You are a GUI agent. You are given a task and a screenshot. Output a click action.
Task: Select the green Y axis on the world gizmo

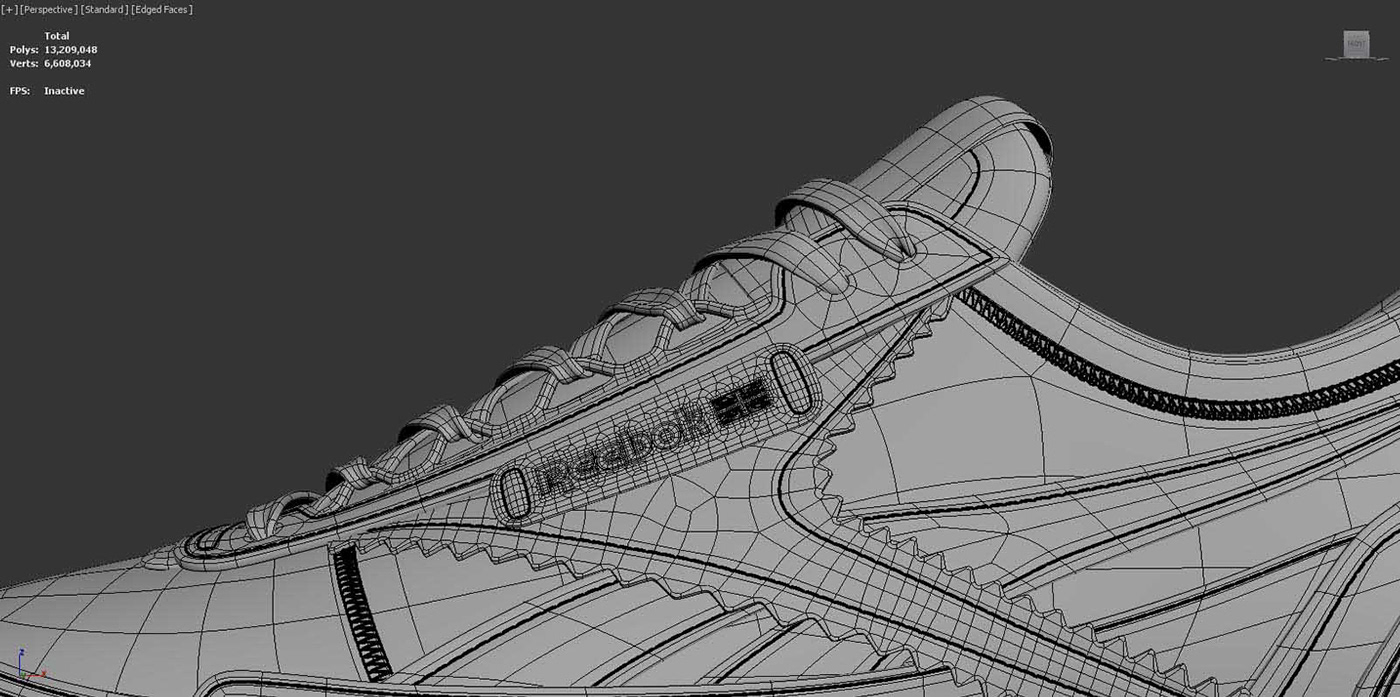[23, 674]
